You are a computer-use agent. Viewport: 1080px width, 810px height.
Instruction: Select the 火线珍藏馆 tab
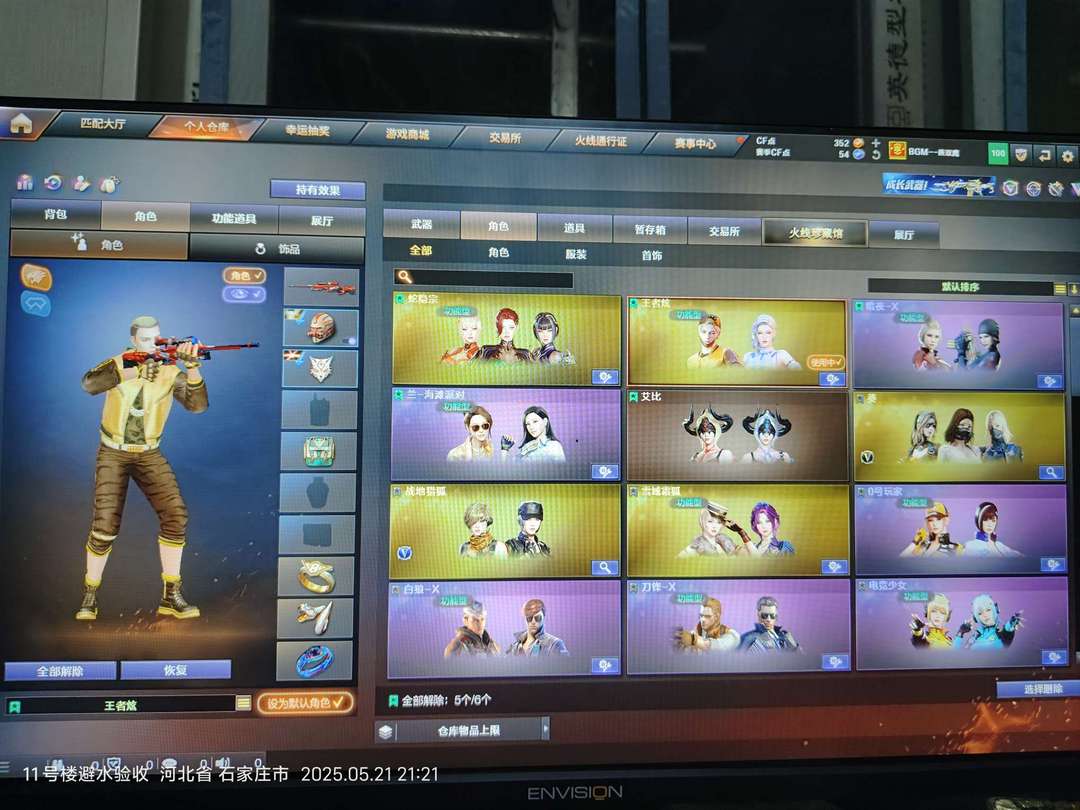coord(816,233)
